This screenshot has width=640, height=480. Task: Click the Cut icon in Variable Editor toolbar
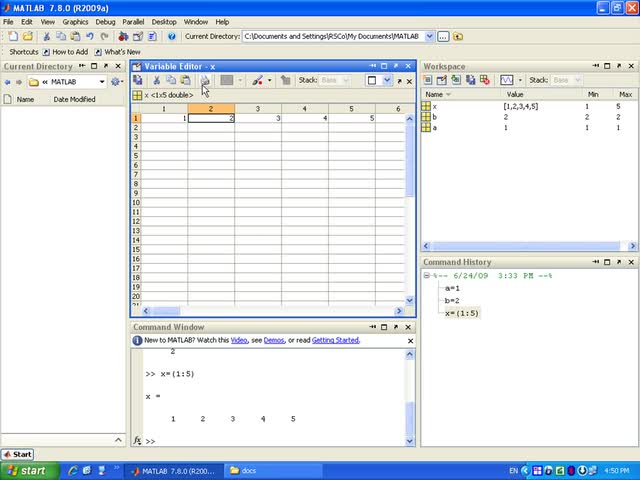tap(156, 80)
